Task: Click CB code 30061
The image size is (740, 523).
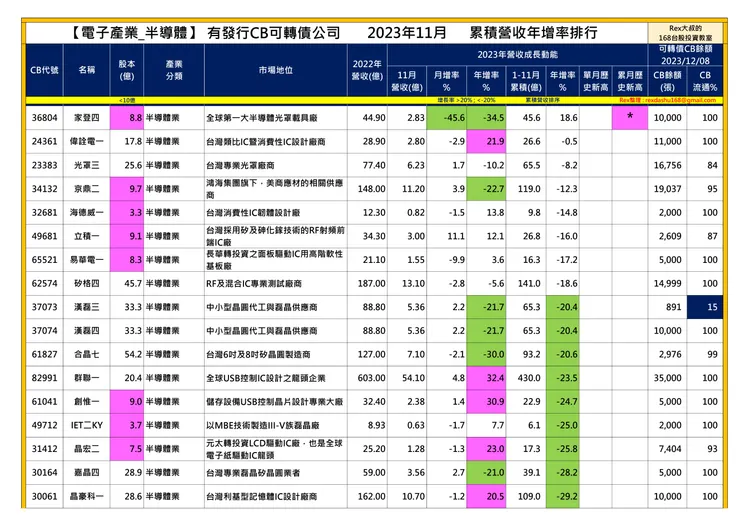Action: (44, 496)
